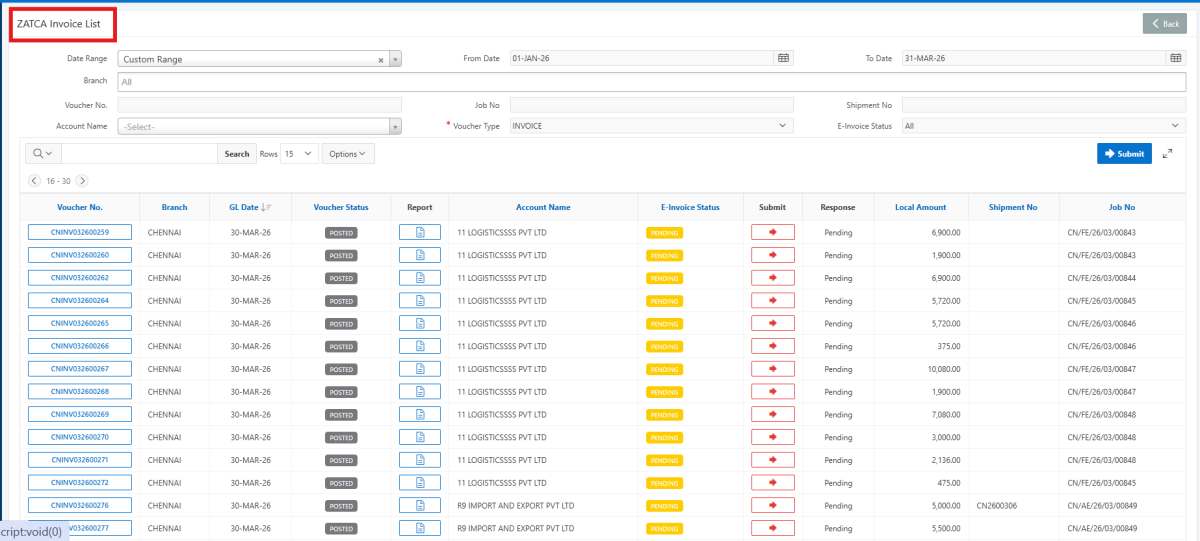
Task: Open report icon for voucher CNINV032600268
Action: pos(420,391)
